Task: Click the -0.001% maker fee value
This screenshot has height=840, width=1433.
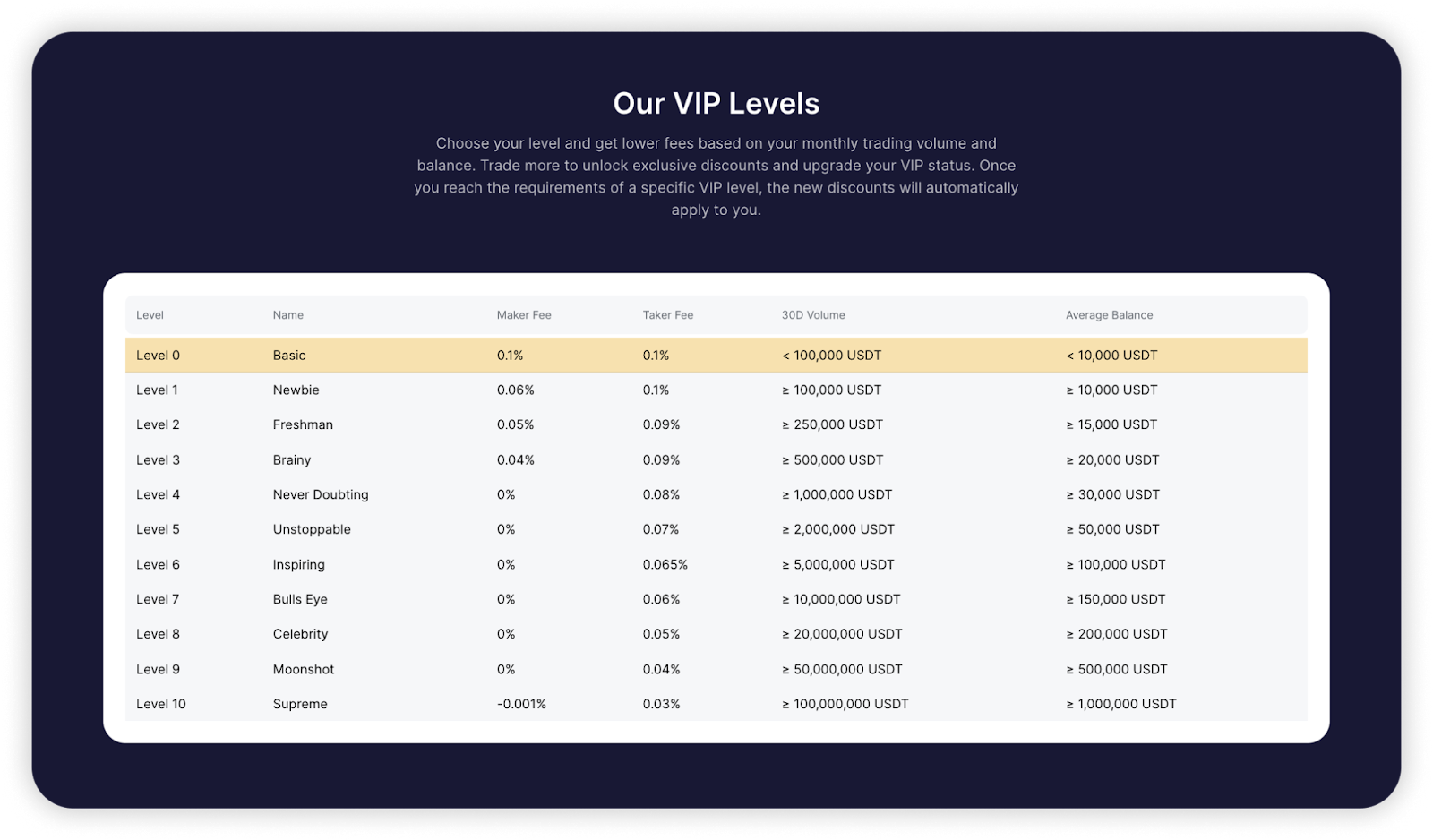Action: 521,704
